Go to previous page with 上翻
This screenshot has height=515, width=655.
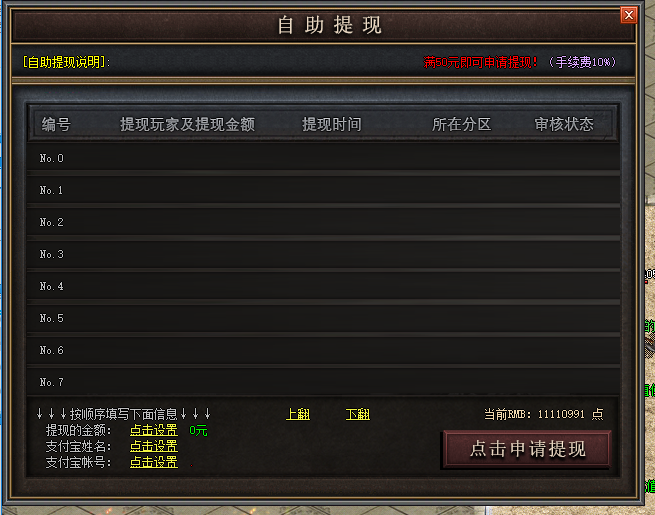pos(298,414)
